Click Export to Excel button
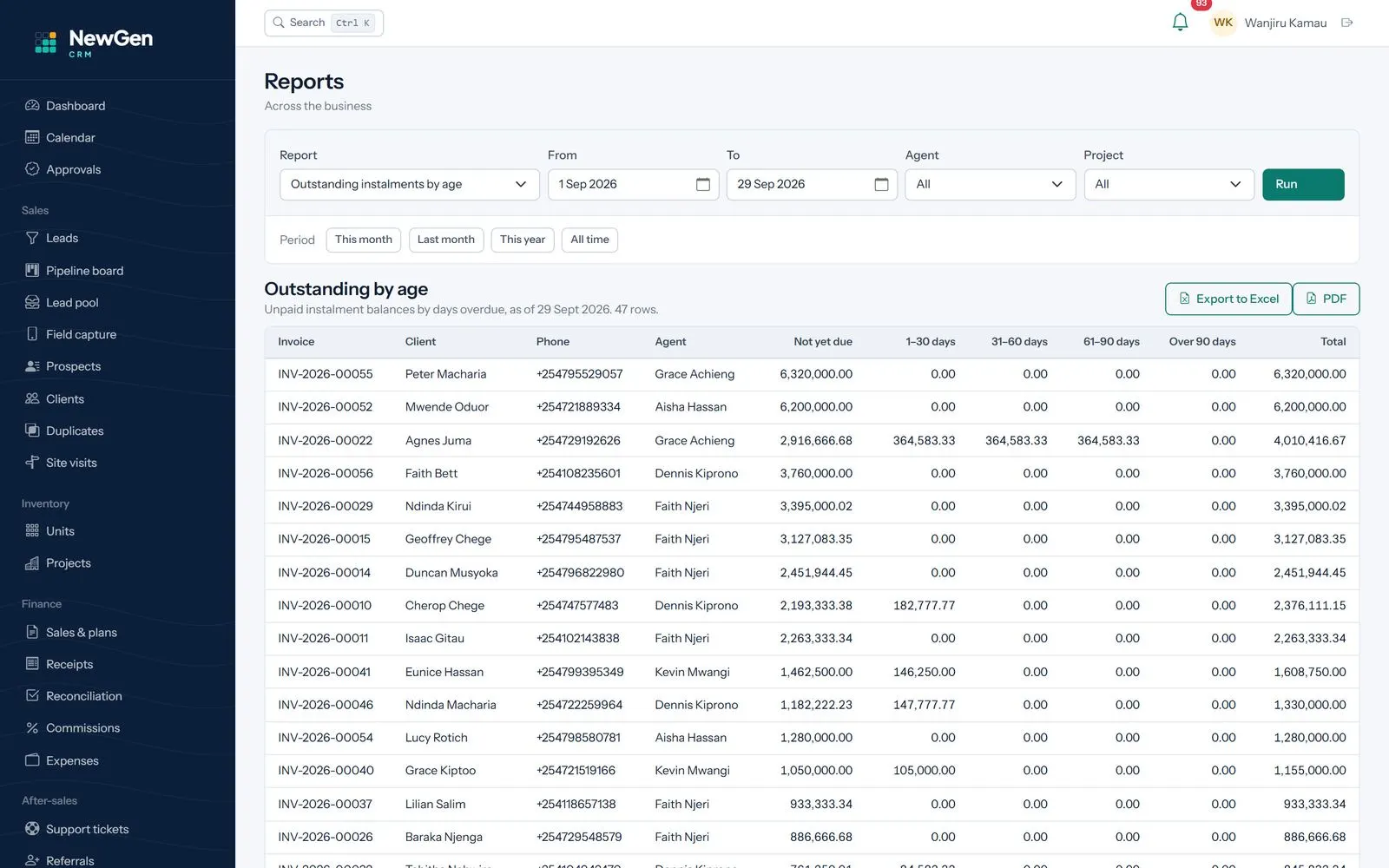 coord(1228,299)
